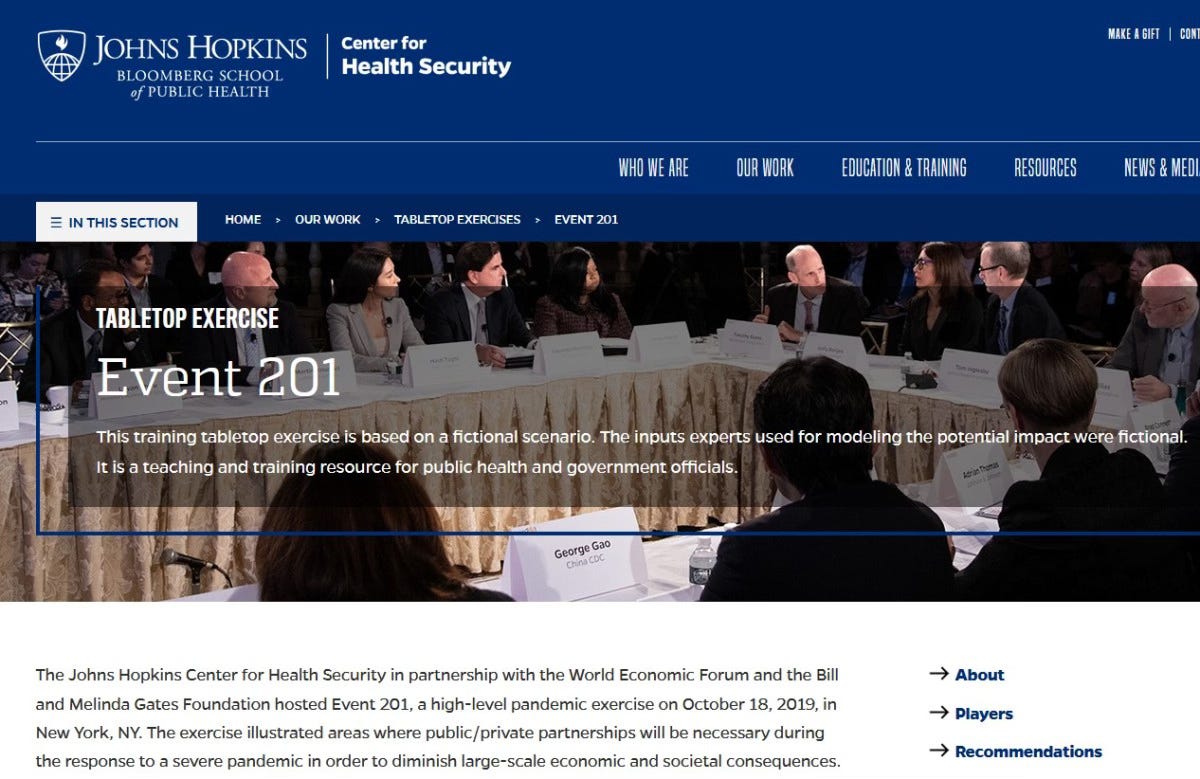The height and width of the screenshot is (779, 1200).
Task: Navigate to Tabletop Exercises breadcrumb
Action: coord(457,219)
